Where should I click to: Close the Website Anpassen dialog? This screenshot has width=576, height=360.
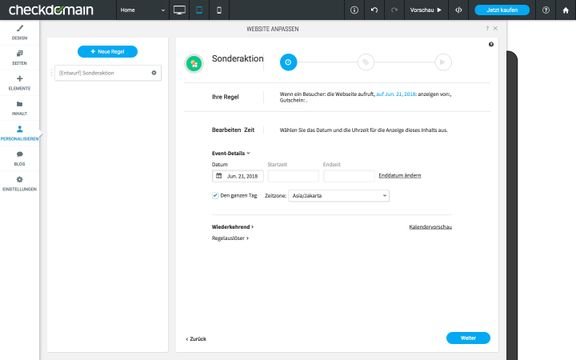tap(495, 28)
